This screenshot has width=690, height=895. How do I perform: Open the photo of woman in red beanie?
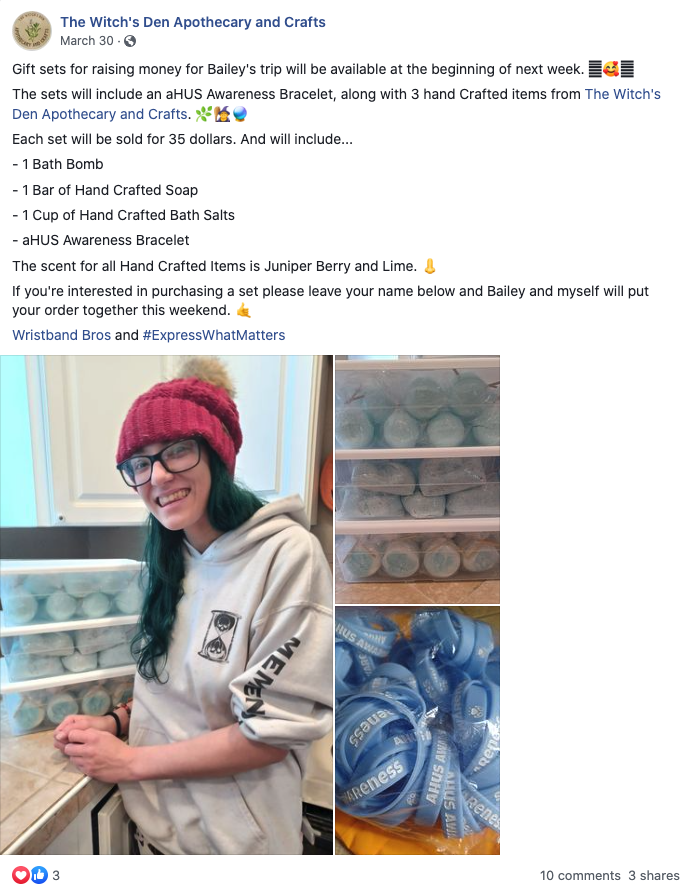click(x=166, y=604)
